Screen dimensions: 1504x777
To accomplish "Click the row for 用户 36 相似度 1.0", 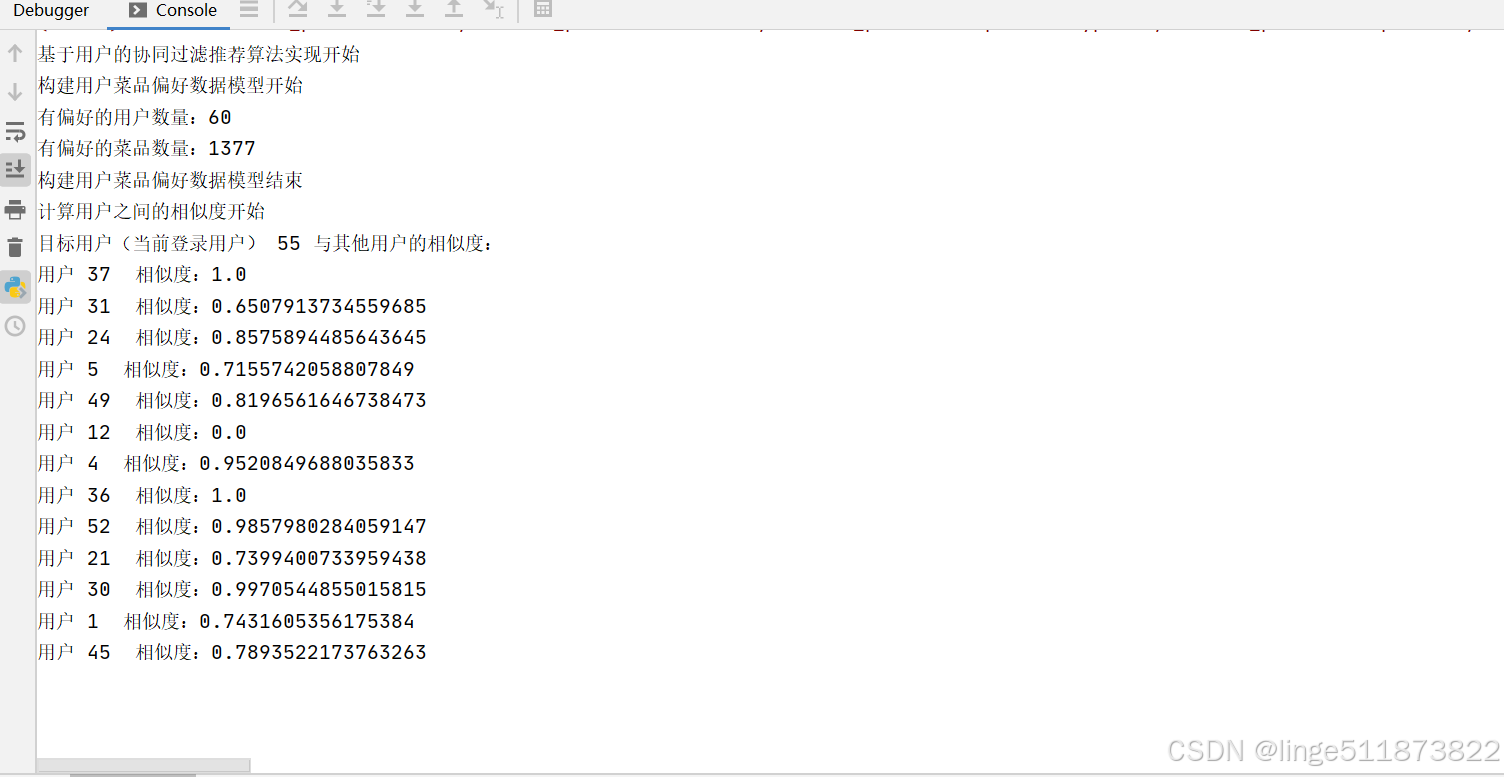I will point(142,495).
